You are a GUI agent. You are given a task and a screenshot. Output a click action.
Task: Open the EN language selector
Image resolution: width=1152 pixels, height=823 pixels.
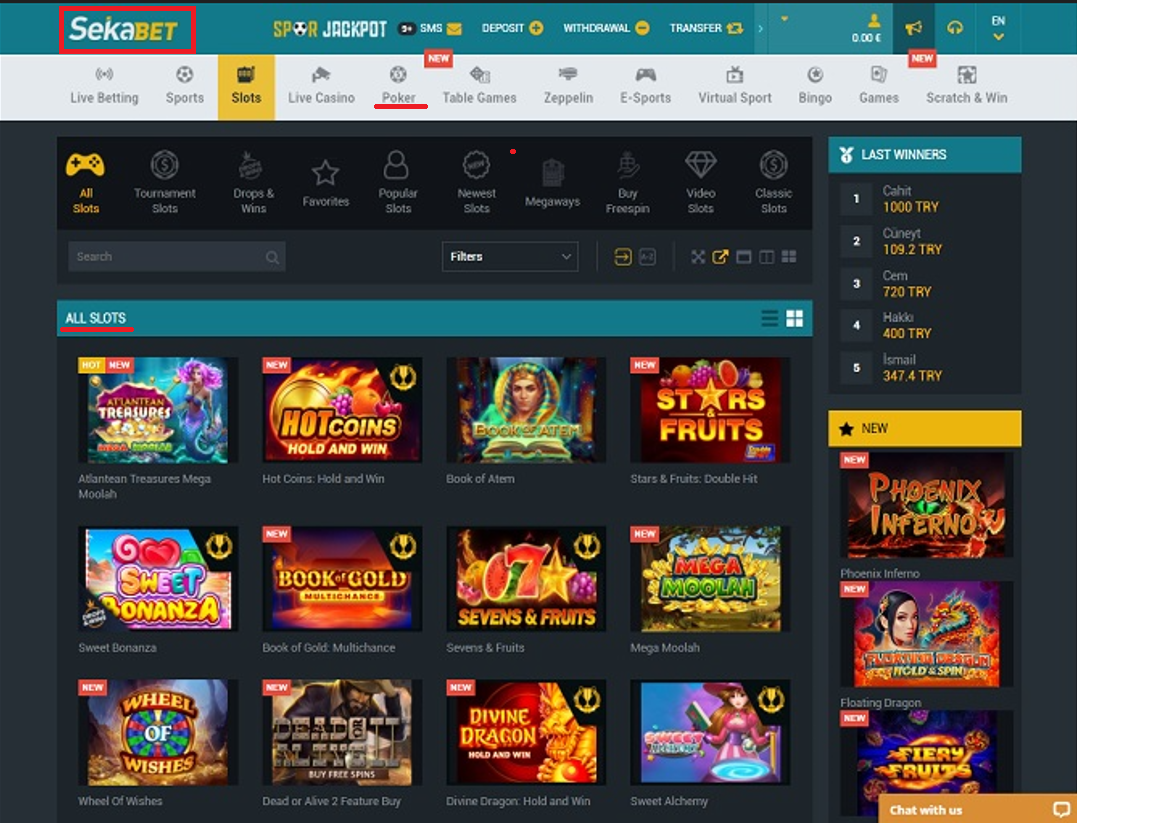tap(998, 28)
